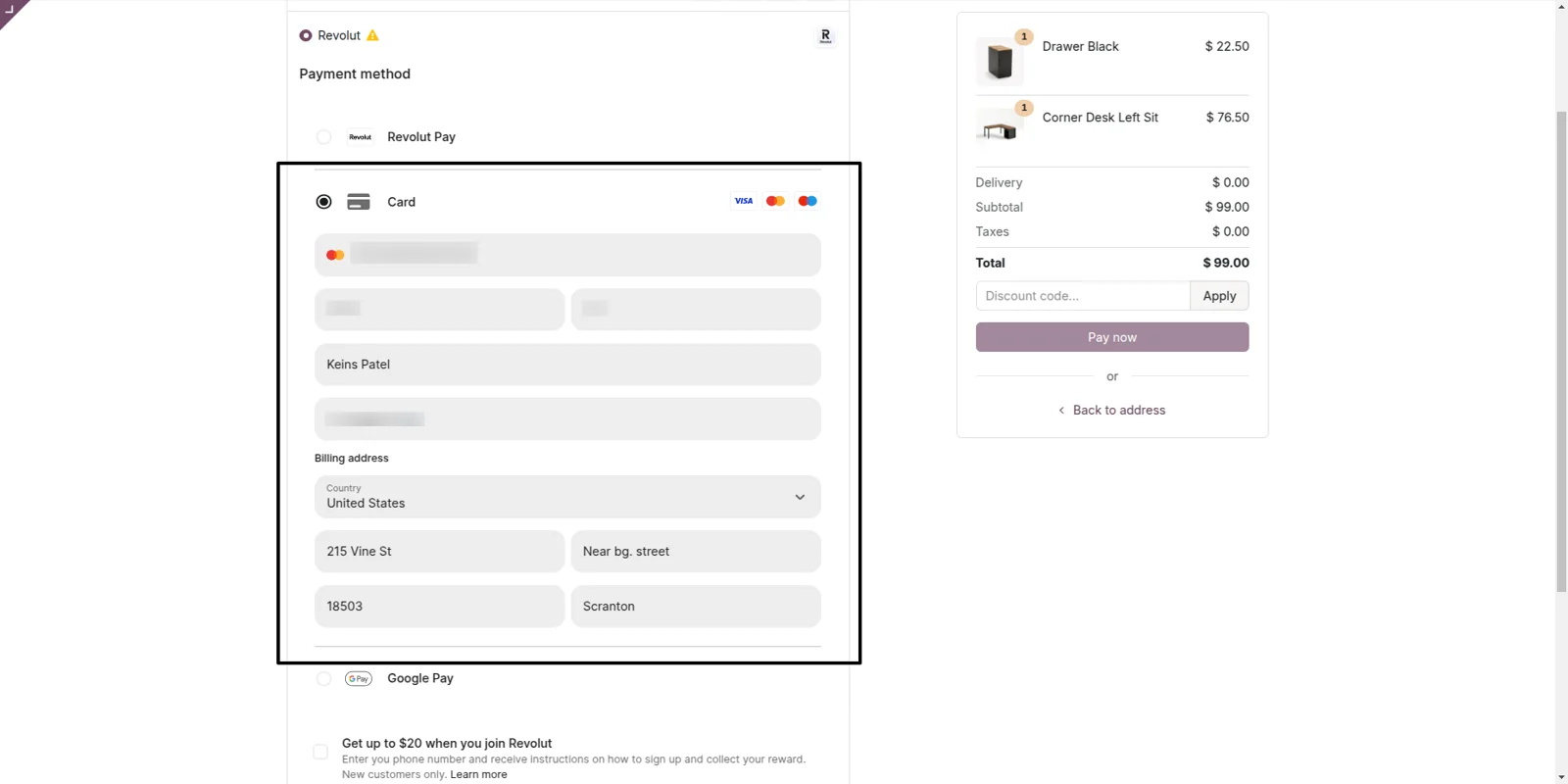Click the Google Pay logo icon

tap(359, 678)
